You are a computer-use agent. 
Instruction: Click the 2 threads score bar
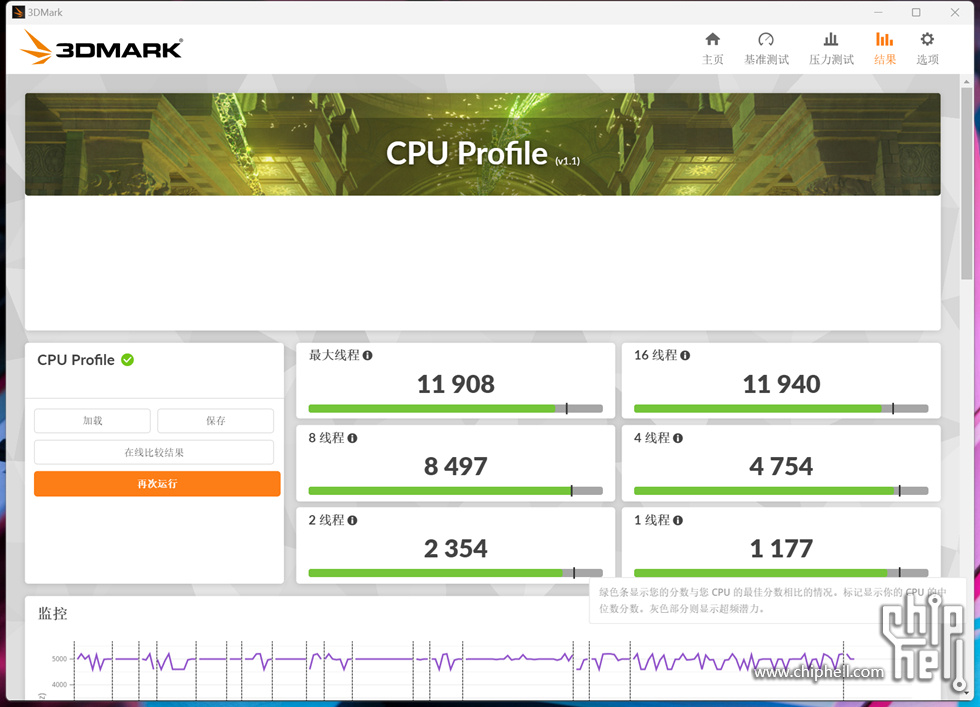456,573
